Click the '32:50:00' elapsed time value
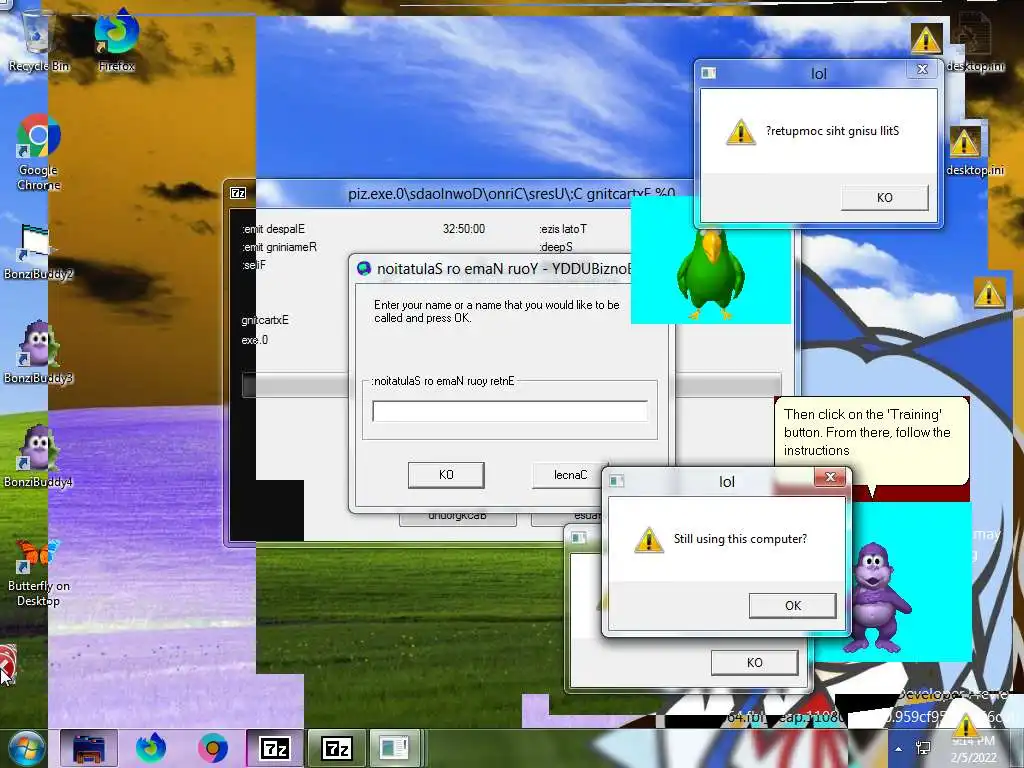Image resolution: width=1024 pixels, height=768 pixels. (464, 229)
